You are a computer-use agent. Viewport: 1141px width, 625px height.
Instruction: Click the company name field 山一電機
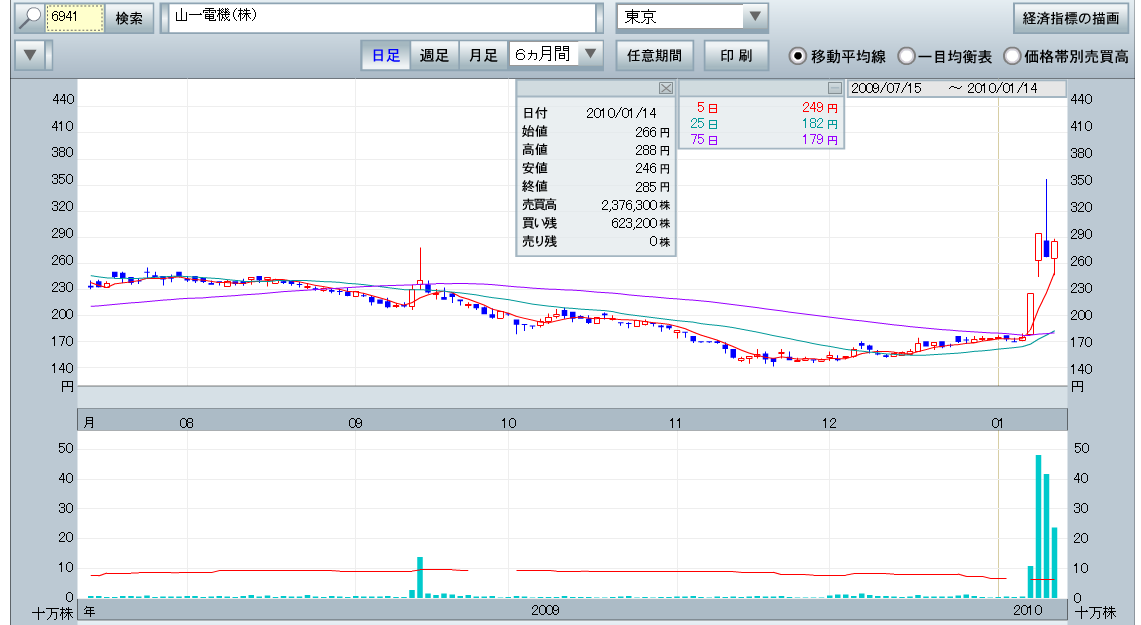pos(380,18)
